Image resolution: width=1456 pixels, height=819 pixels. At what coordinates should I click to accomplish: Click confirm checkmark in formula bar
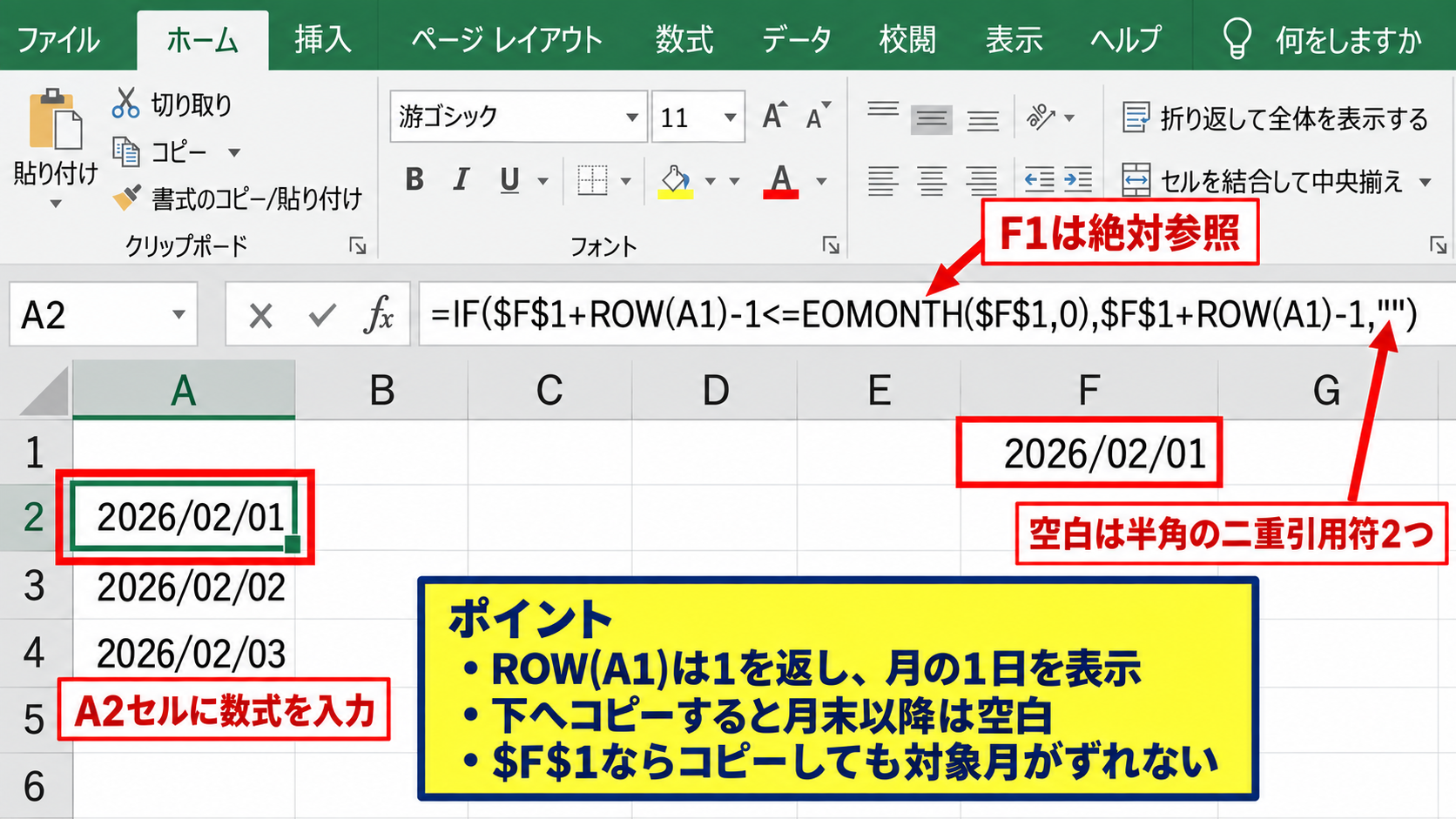(322, 315)
